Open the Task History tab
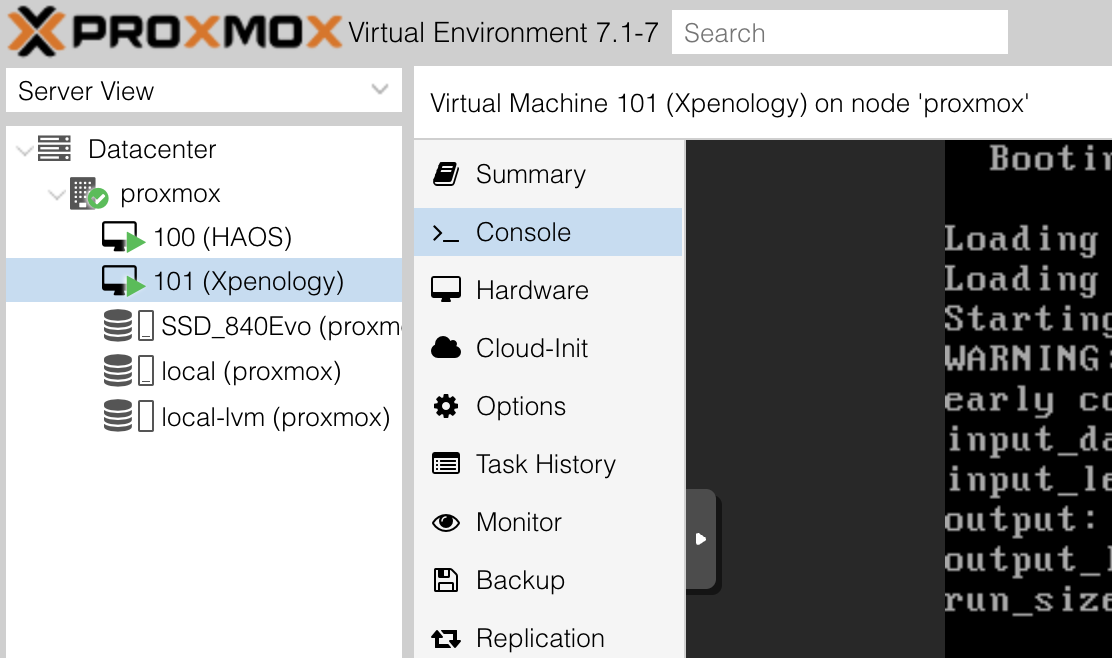The image size is (1112, 658). 547,464
